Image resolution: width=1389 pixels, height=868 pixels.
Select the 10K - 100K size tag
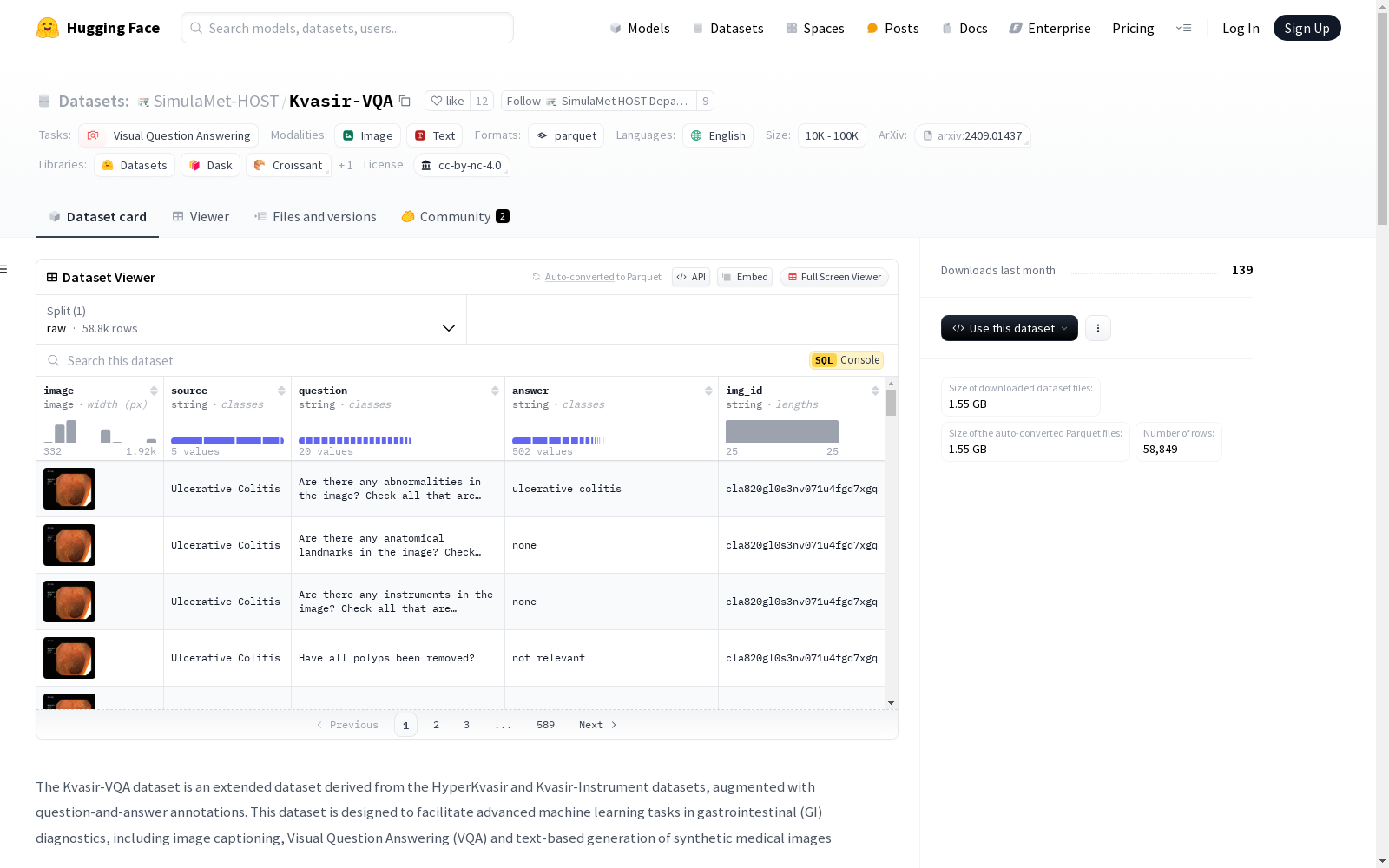pyautogui.click(x=832, y=135)
